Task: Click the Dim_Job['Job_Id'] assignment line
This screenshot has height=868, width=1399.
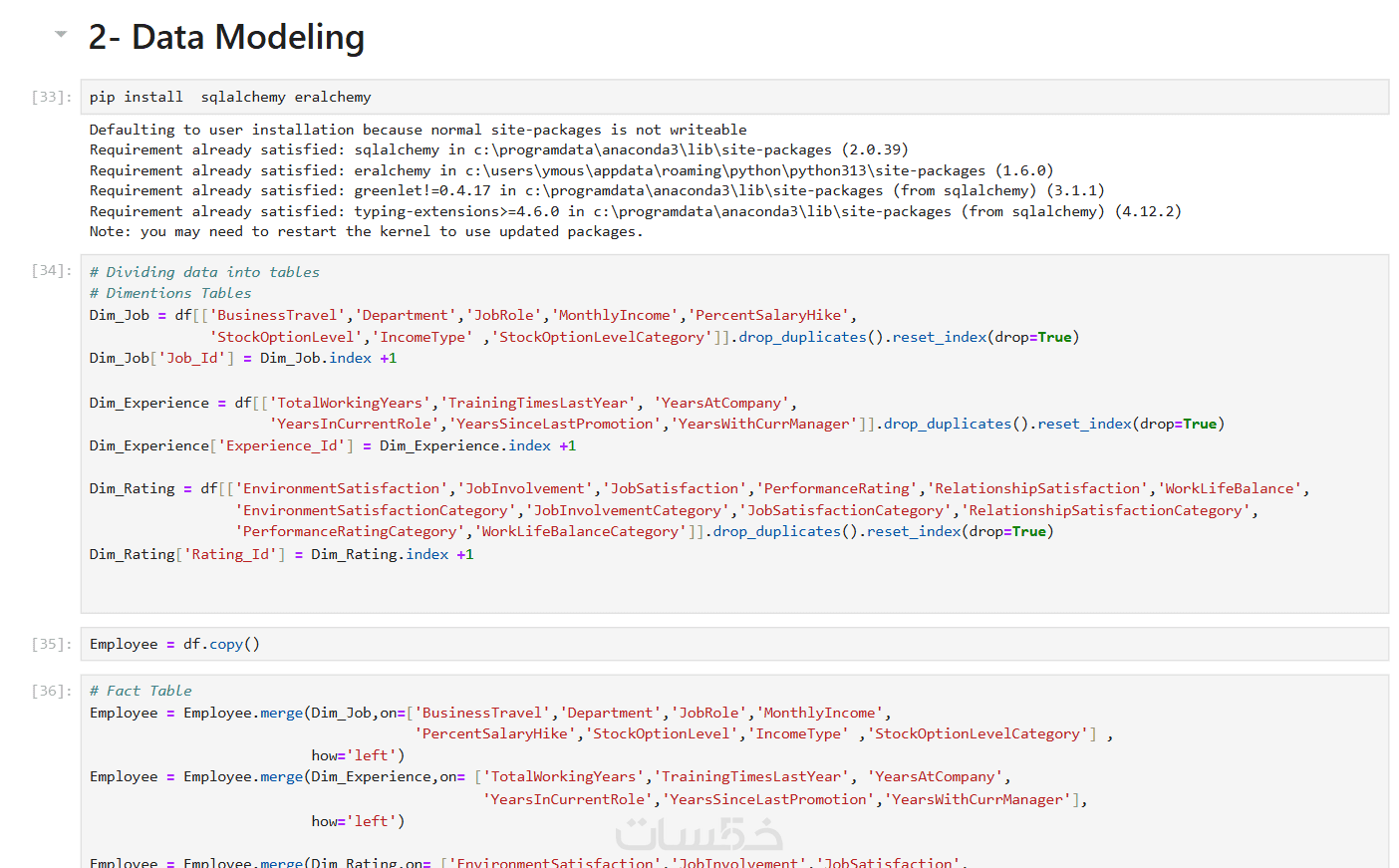Action: [242, 358]
